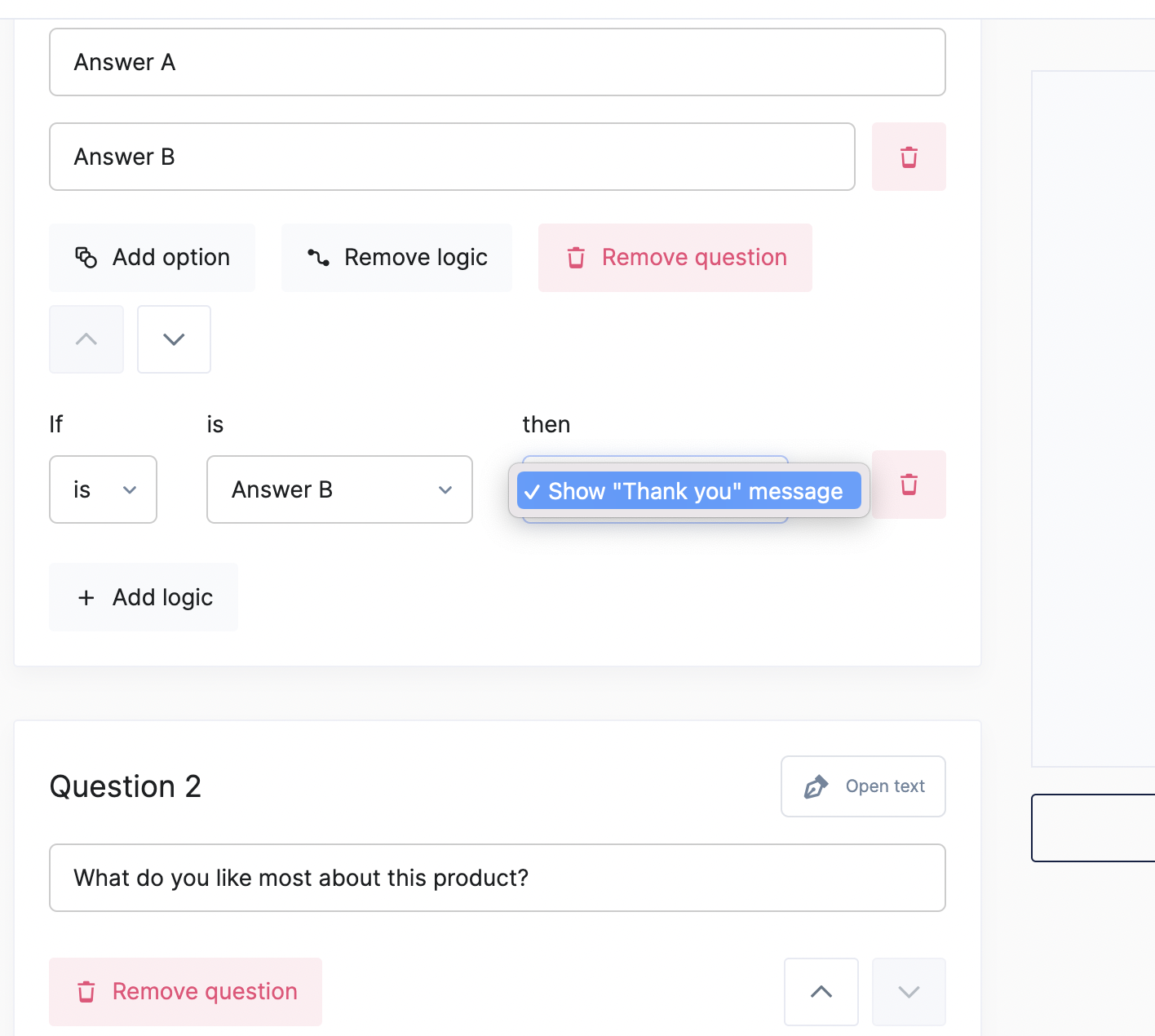Open the 'is' condition dropdown
The width and height of the screenshot is (1155, 1036).
pos(103,489)
